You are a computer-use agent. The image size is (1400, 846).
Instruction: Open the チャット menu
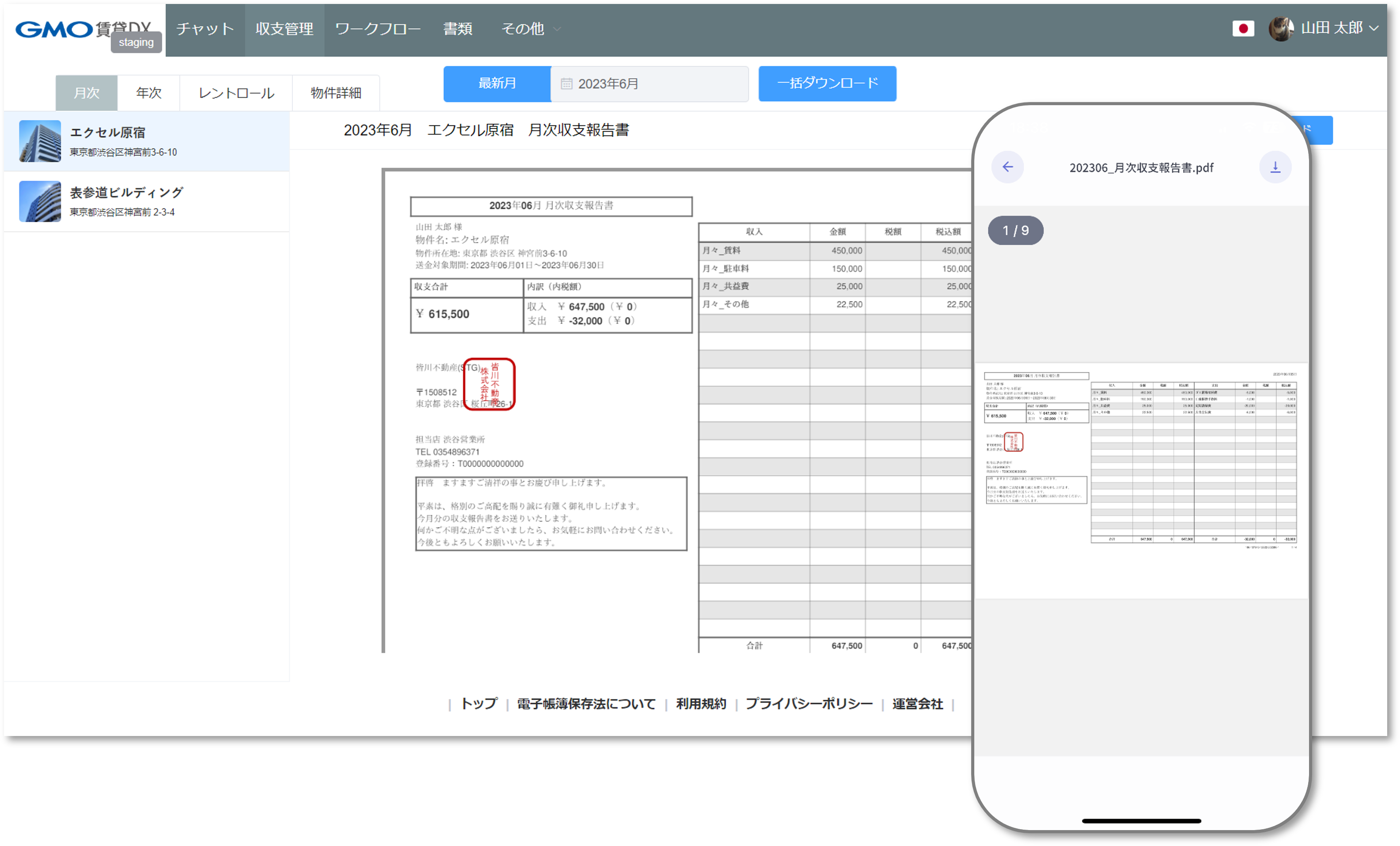tap(204, 29)
